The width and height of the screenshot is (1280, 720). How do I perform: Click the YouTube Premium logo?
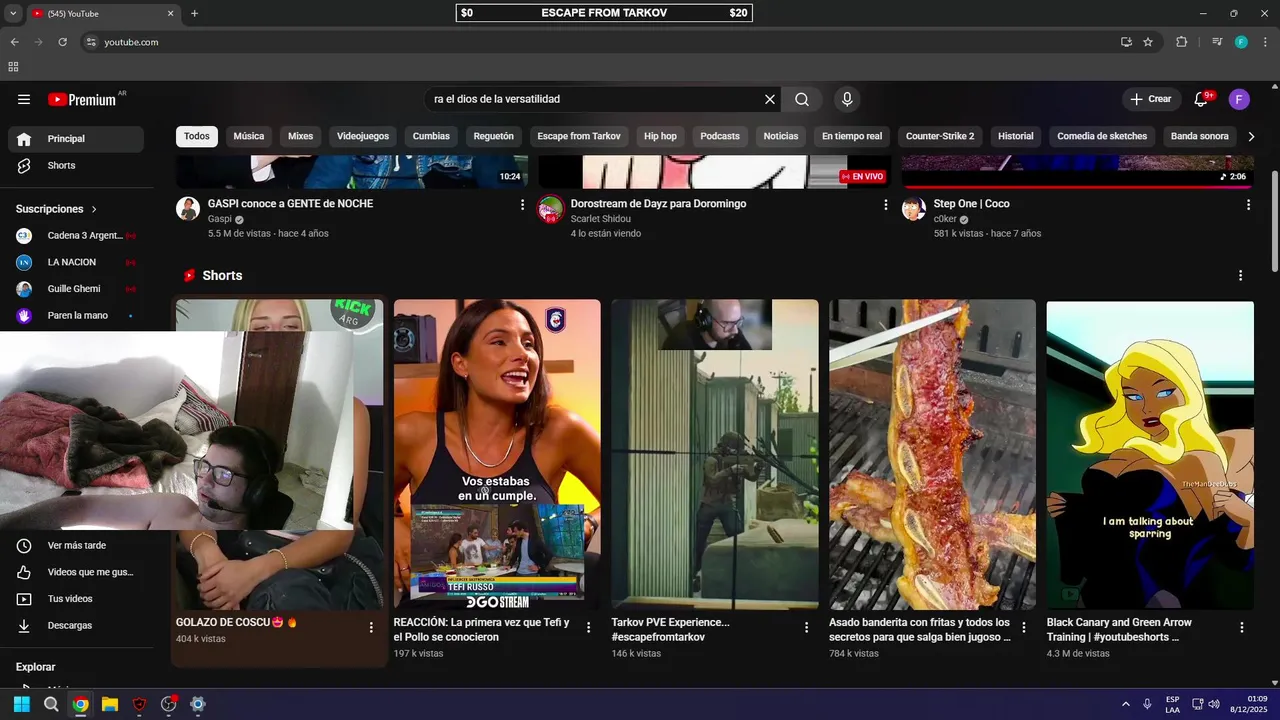pos(82,99)
